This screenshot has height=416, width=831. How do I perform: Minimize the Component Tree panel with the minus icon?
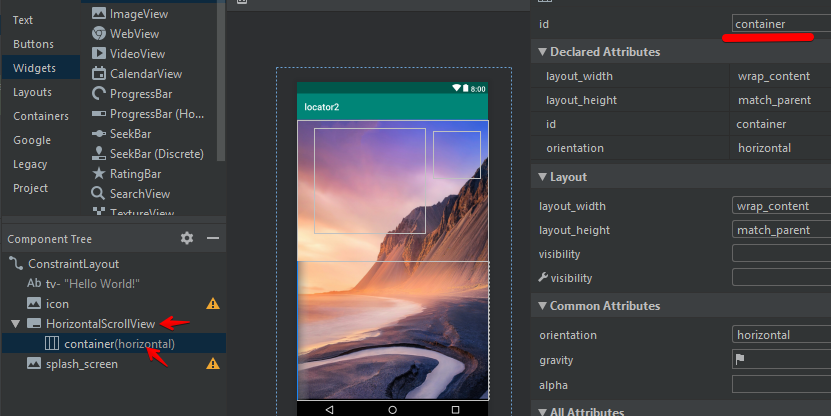coord(212,238)
